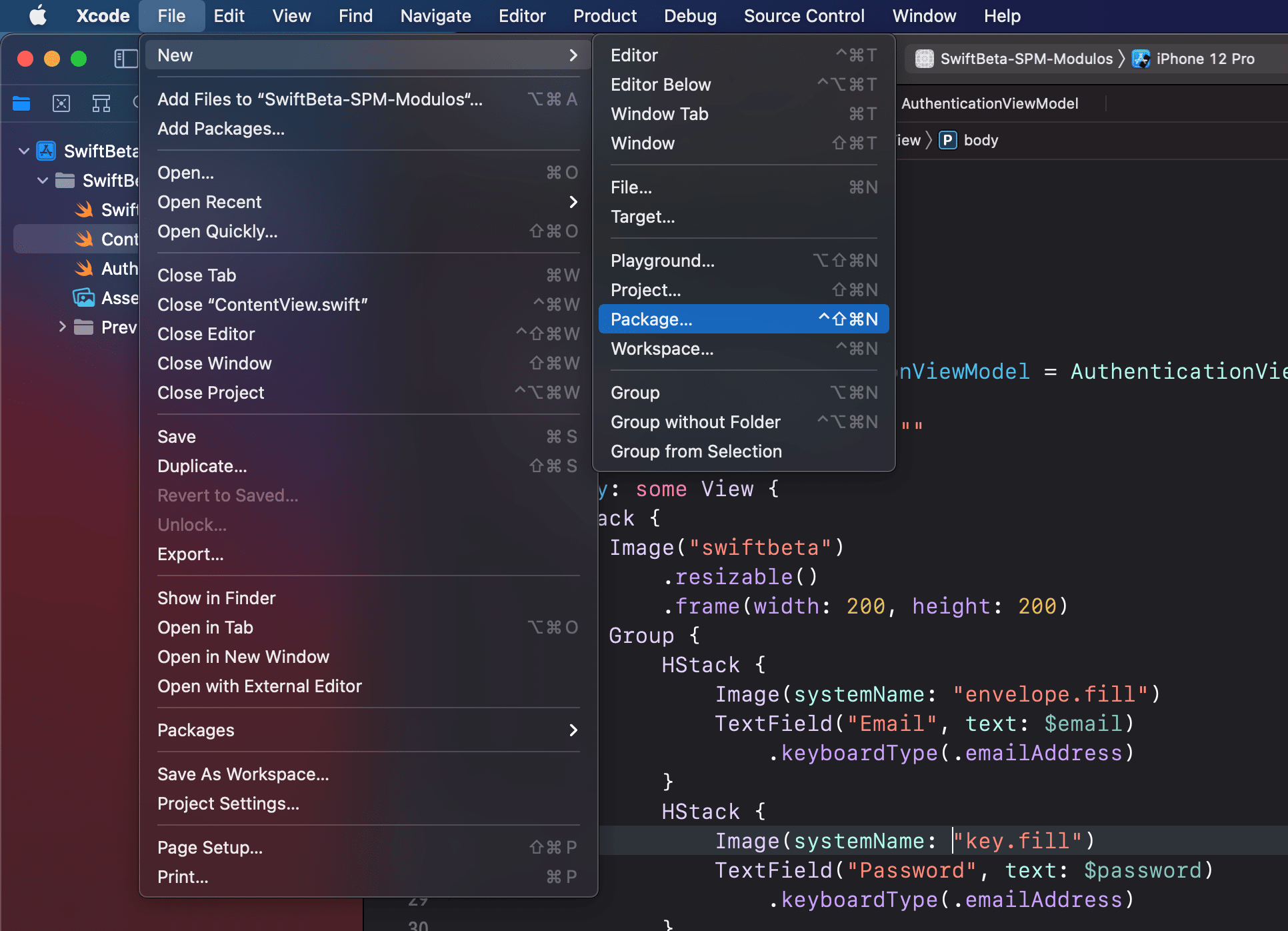The width and height of the screenshot is (1288, 931).
Task: Click the SwiftBeta project blueprint icon
Action: (46, 151)
